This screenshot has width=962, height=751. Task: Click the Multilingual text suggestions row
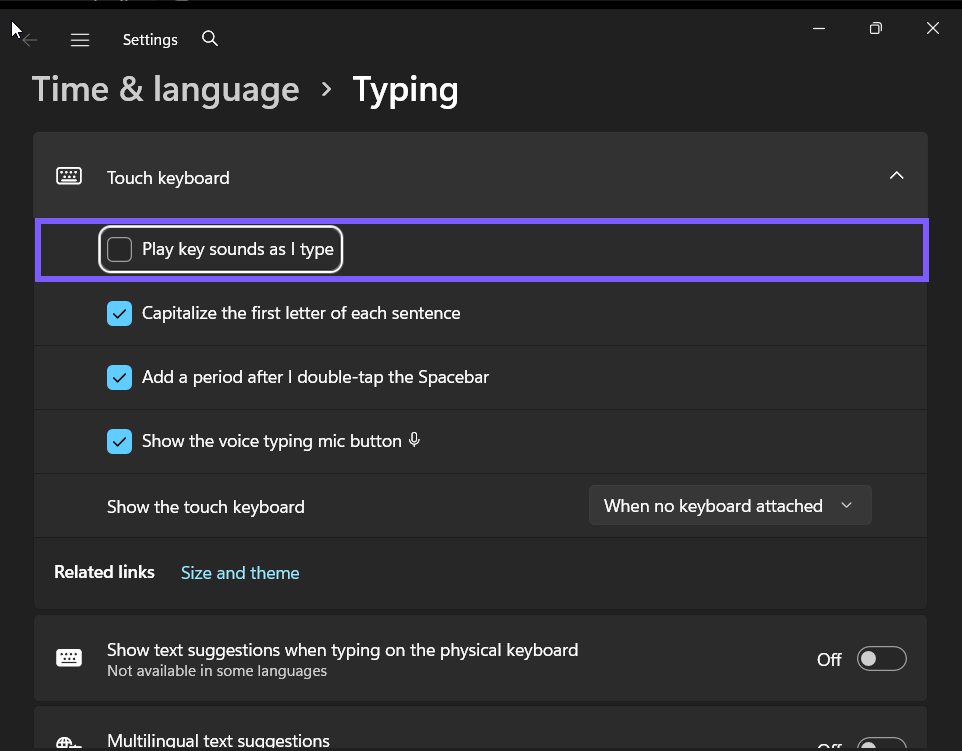(480, 729)
